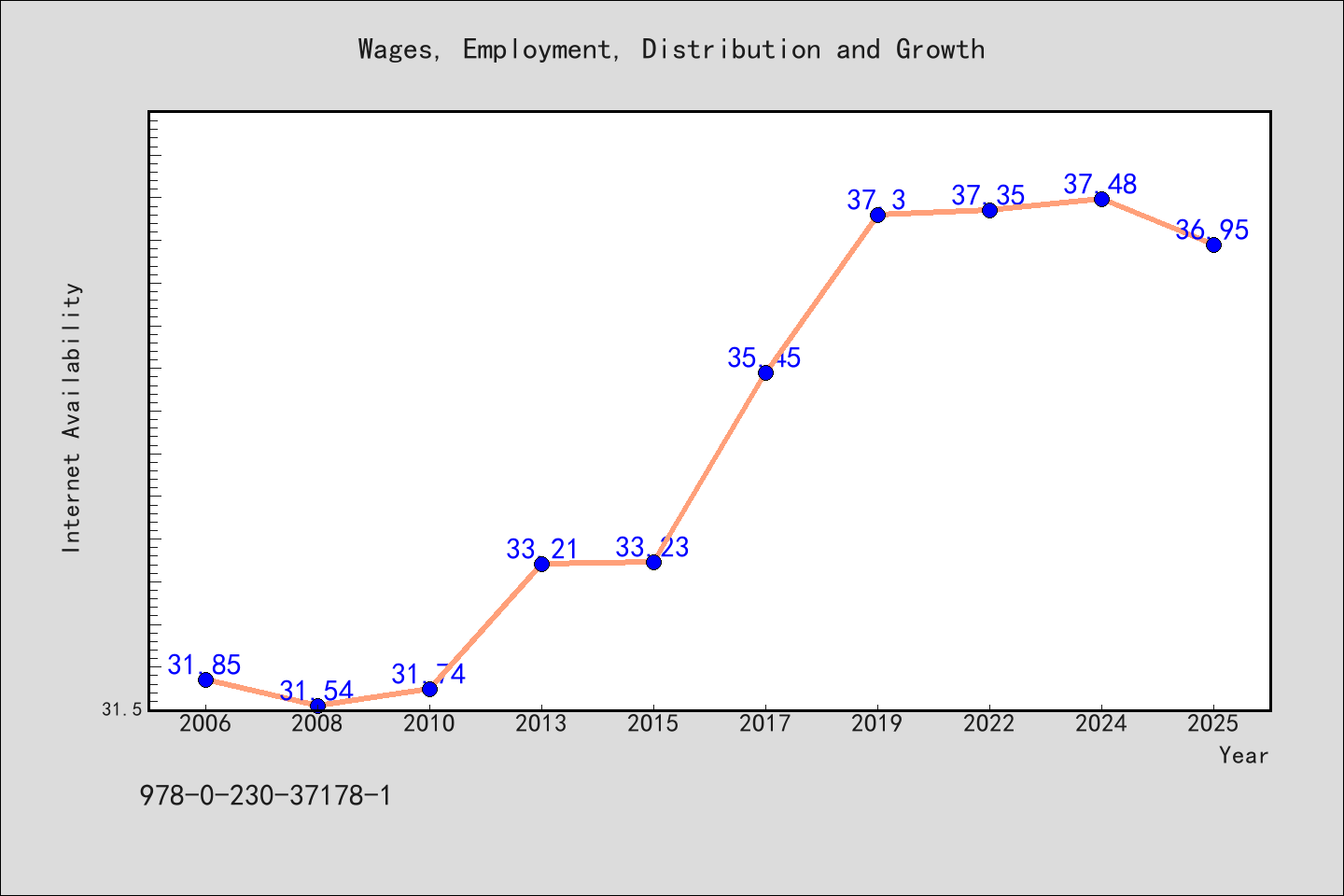This screenshot has height=896, width=1344.
Task: Click the data point for year 2024
Action: tap(1101, 199)
